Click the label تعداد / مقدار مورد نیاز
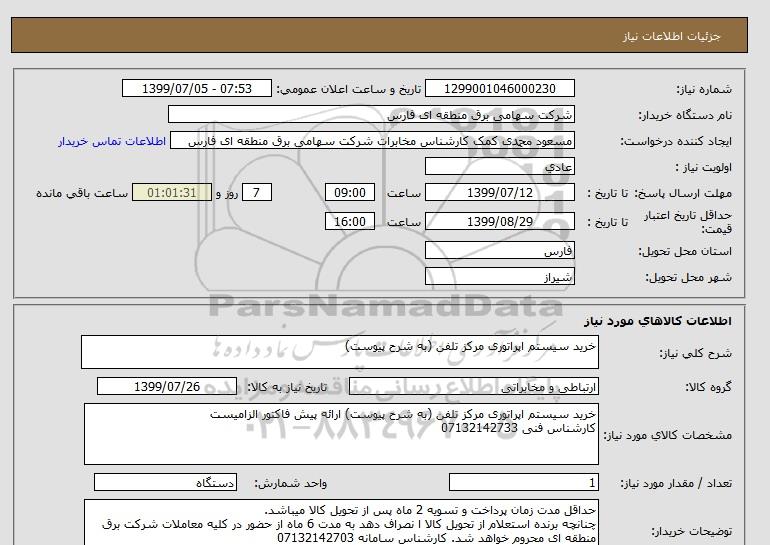Viewport: 770px width, 545px height. (676, 484)
